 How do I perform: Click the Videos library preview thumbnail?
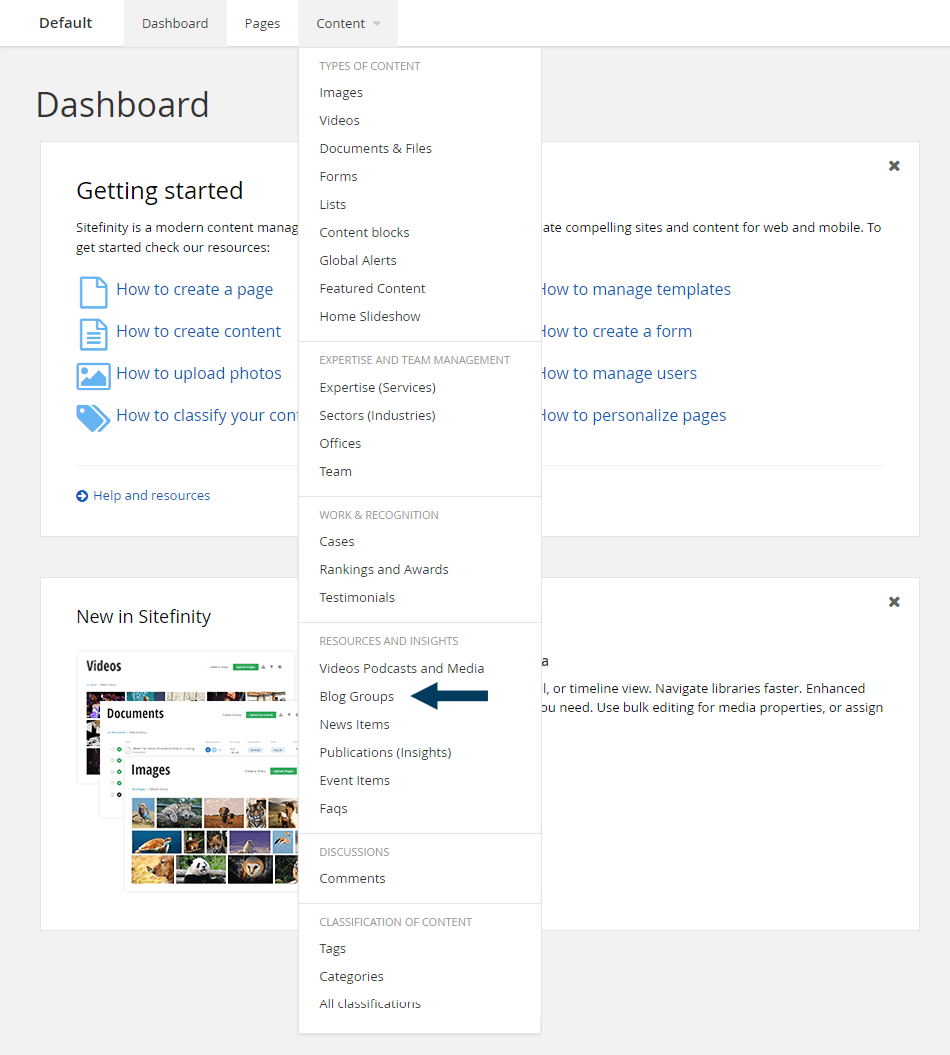(186, 676)
